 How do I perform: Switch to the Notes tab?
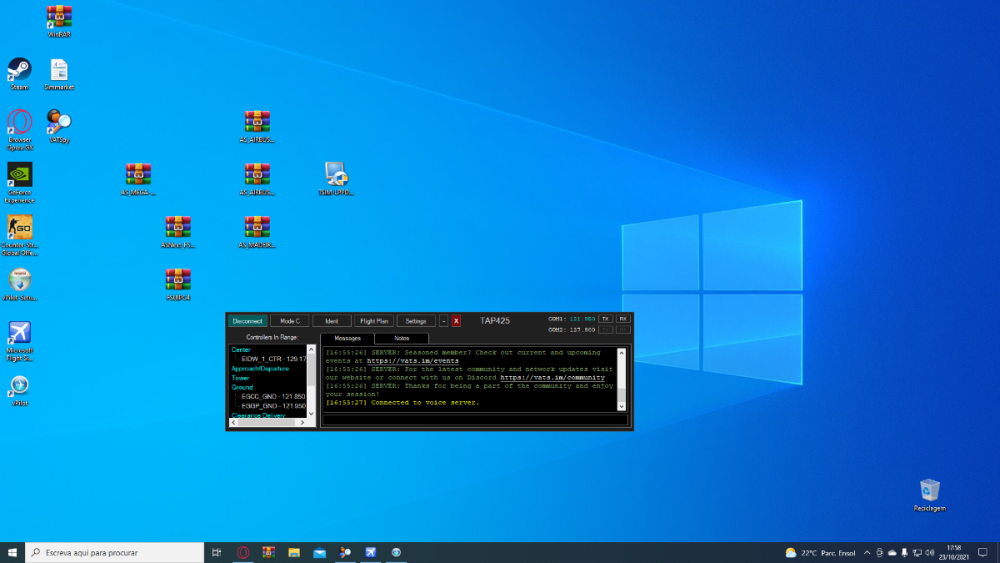point(401,339)
